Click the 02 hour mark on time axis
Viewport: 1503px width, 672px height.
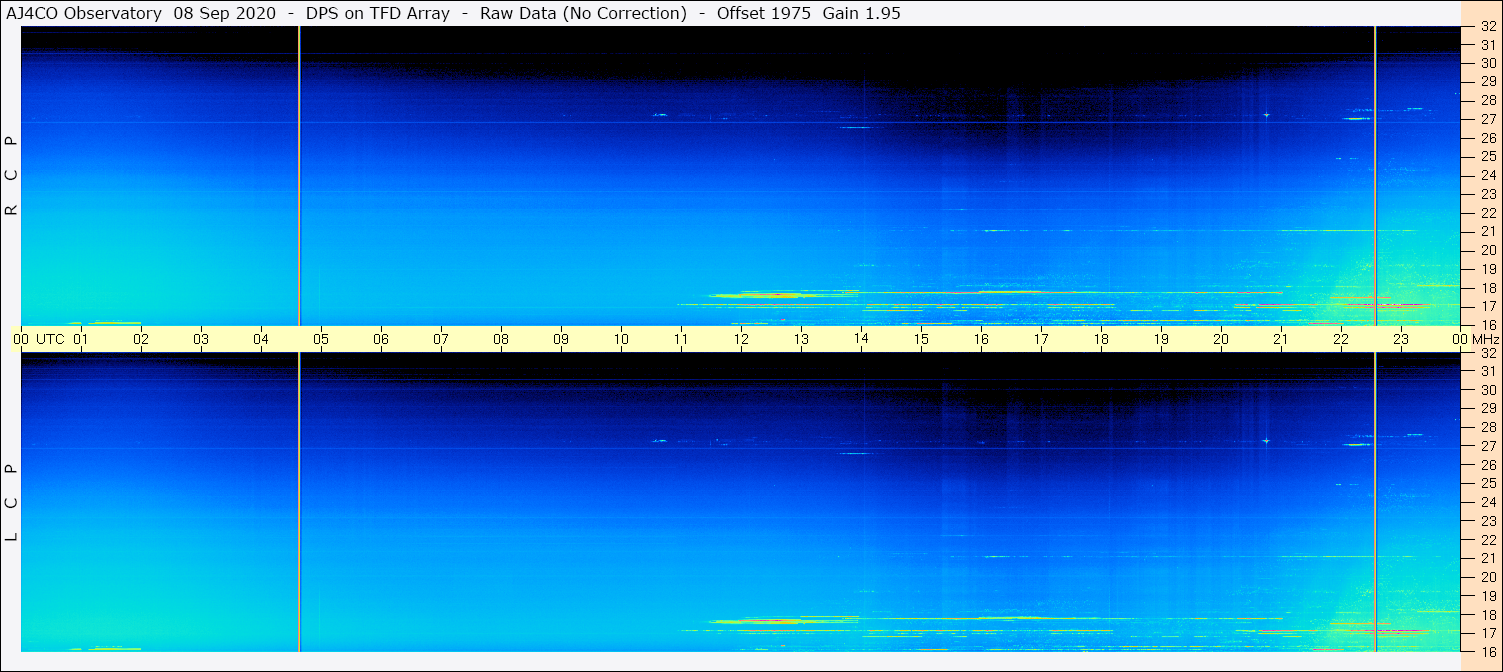point(141,339)
